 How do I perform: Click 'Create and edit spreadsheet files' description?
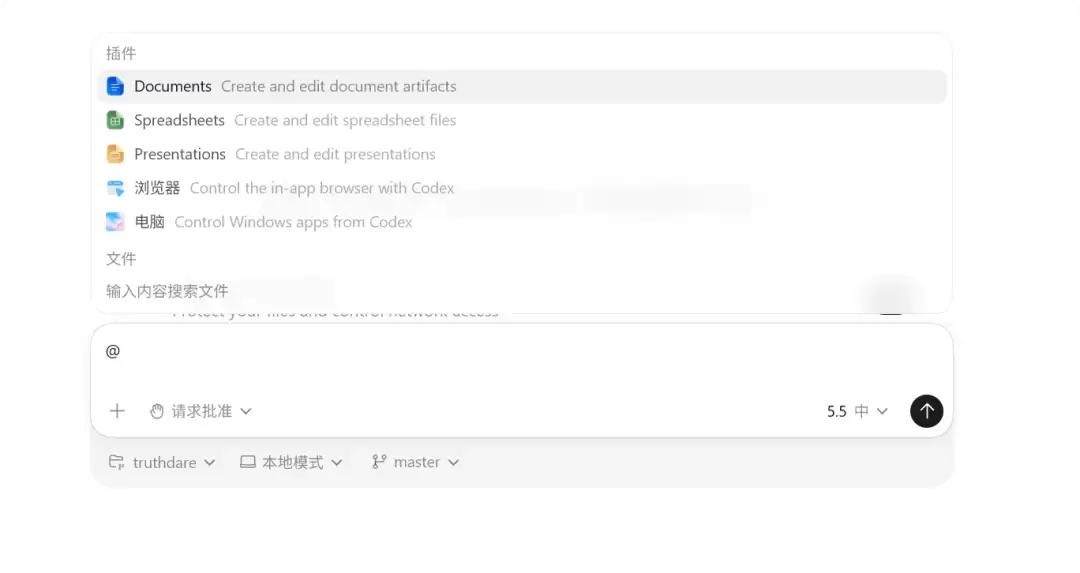(x=345, y=121)
